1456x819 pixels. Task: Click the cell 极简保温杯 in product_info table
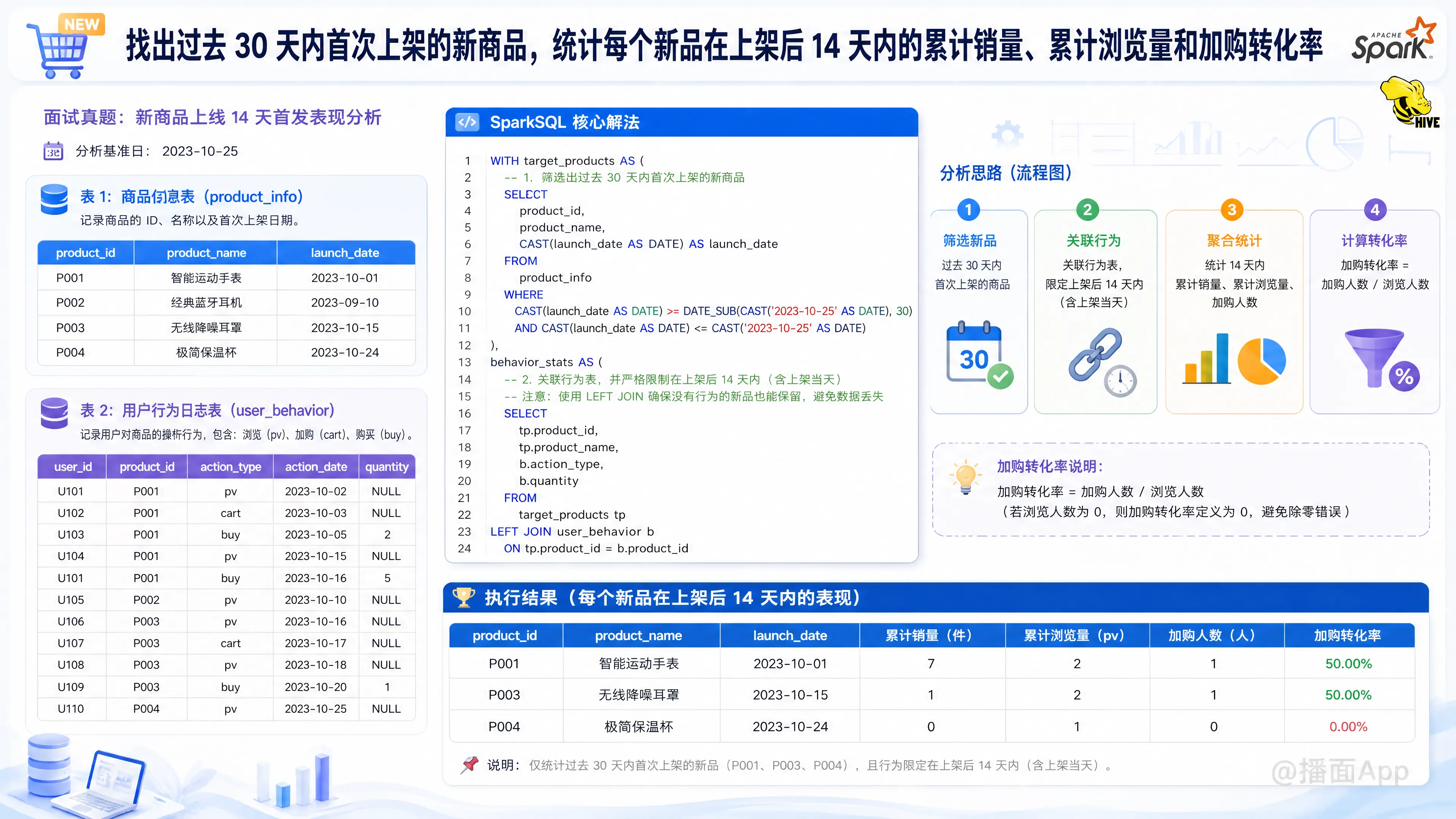(206, 353)
